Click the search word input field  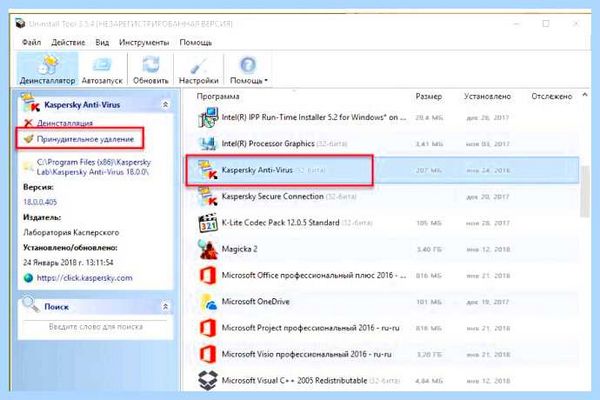(96, 327)
